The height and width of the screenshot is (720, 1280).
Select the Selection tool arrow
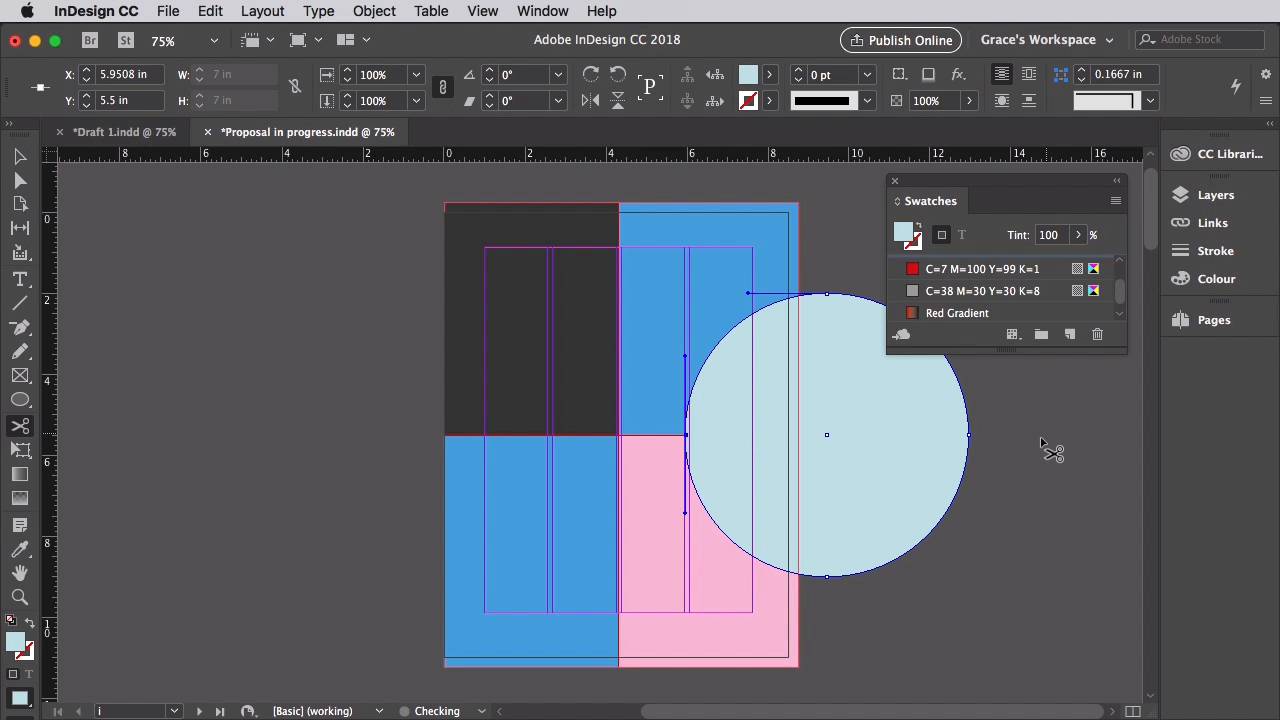(x=20, y=157)
